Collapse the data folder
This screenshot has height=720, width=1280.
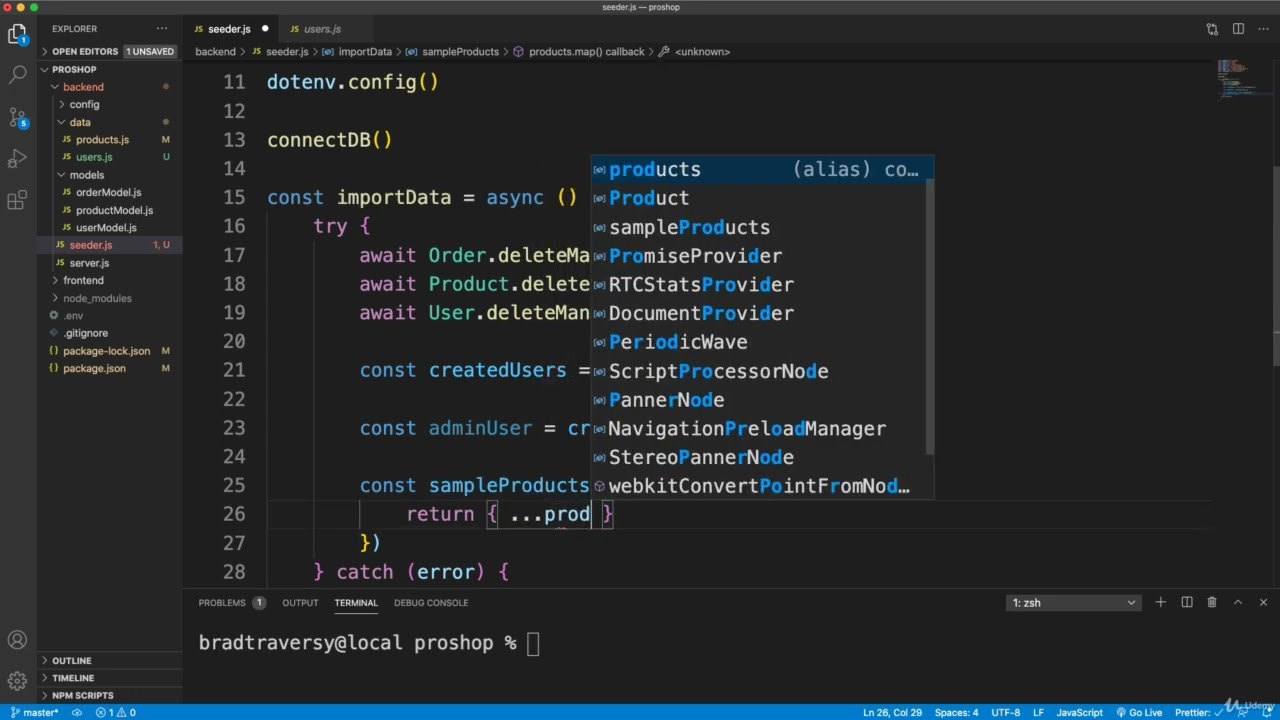(62, 122)
